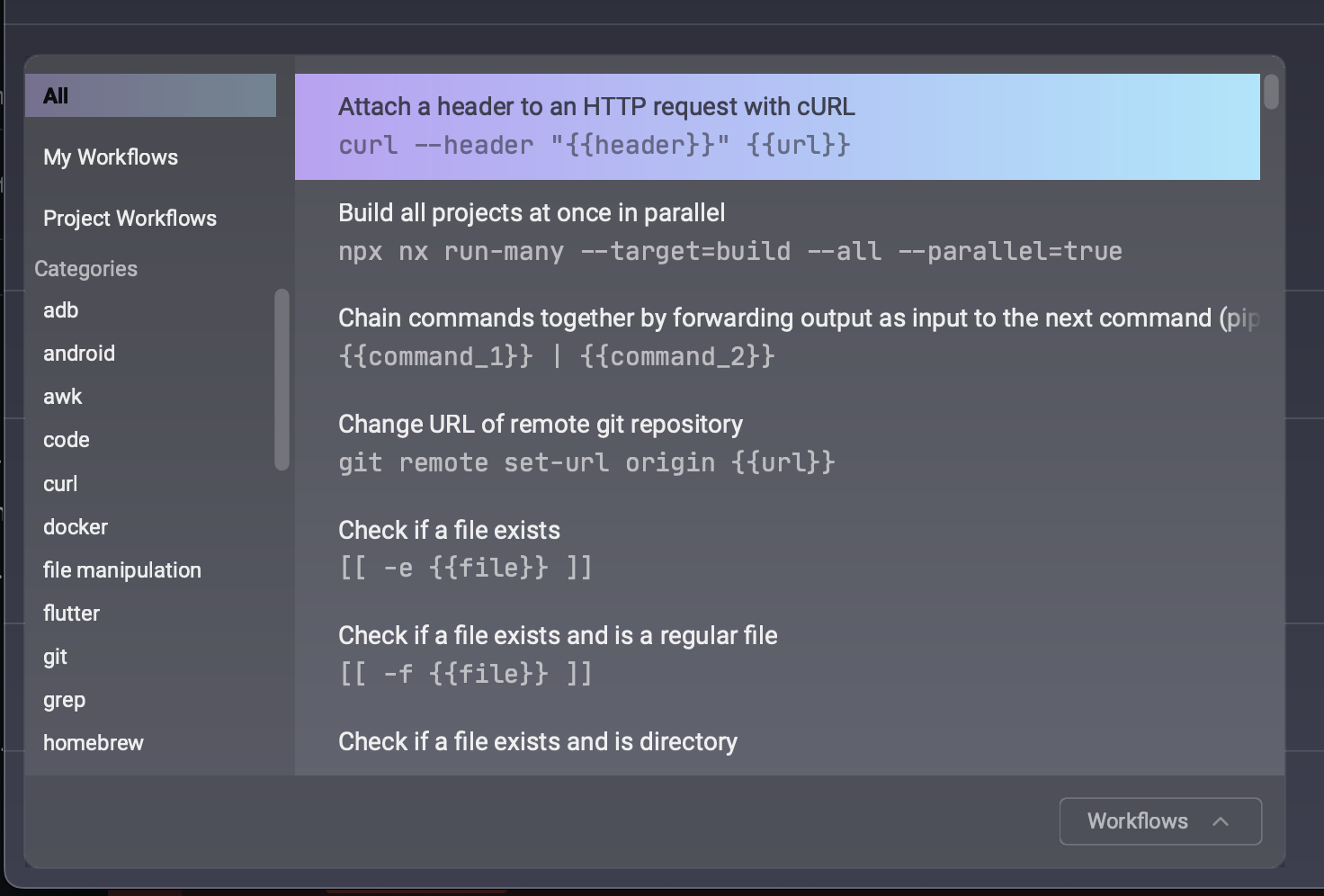Open My Workflows section
This screenshot has height=896, width=1324.
pyautogui.click(x=111, y=157)
